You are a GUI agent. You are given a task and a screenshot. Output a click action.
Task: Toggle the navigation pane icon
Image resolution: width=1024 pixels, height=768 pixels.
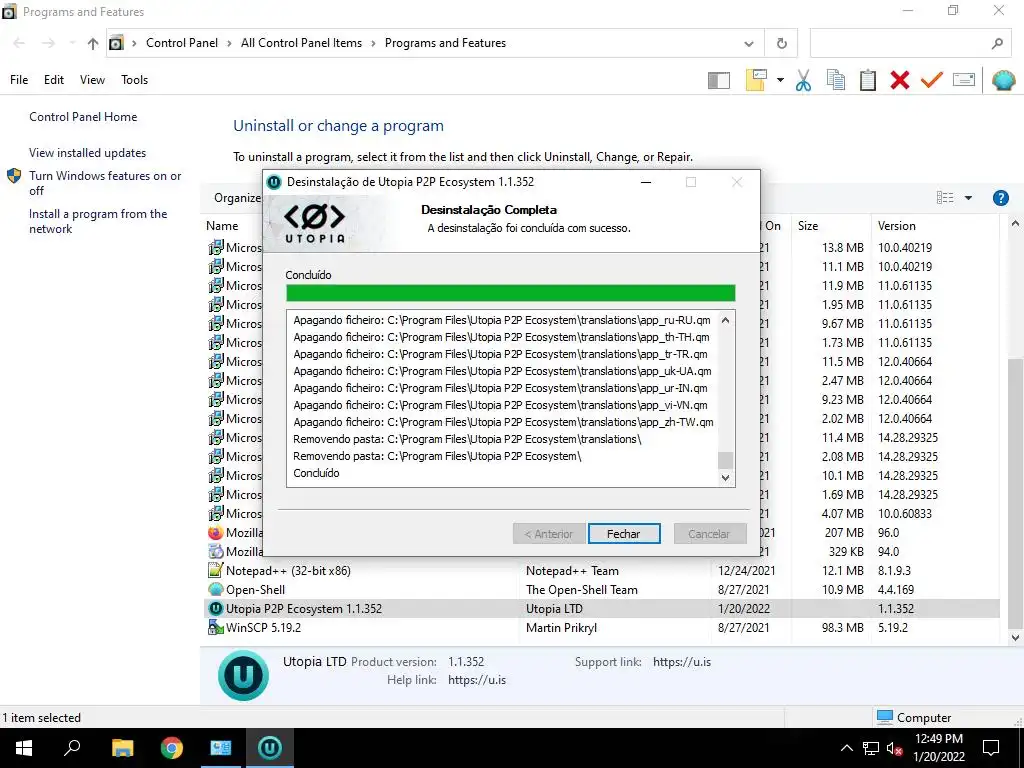(x=718, y=80)
